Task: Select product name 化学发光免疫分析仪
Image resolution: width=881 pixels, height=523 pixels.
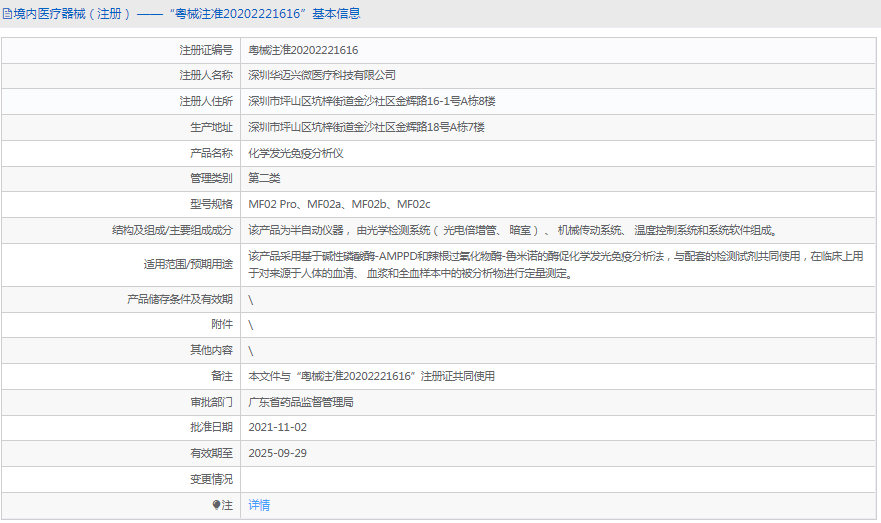Action: [x=296, y=153]
